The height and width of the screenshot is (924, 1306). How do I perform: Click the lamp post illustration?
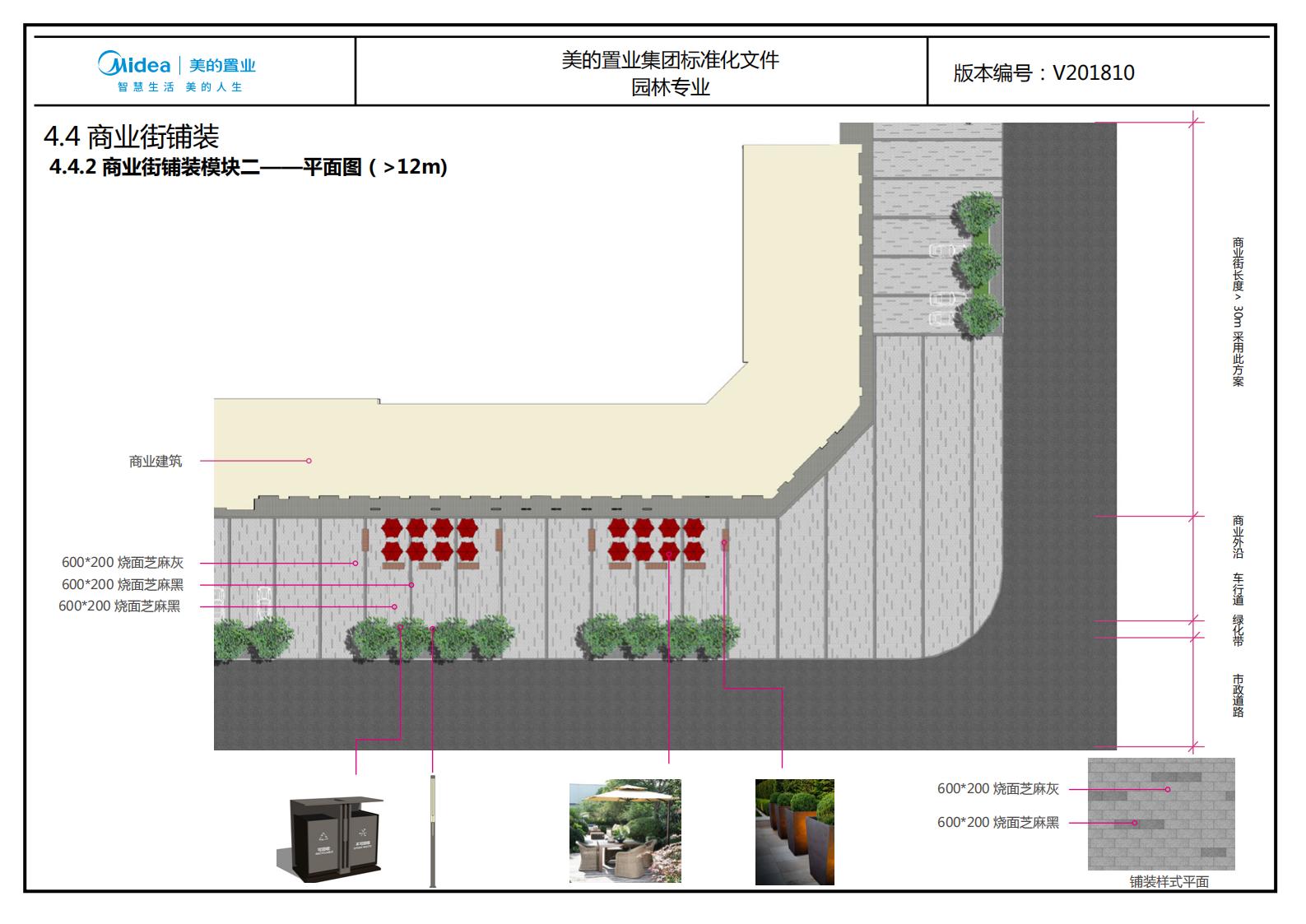[x=433, y=830]
